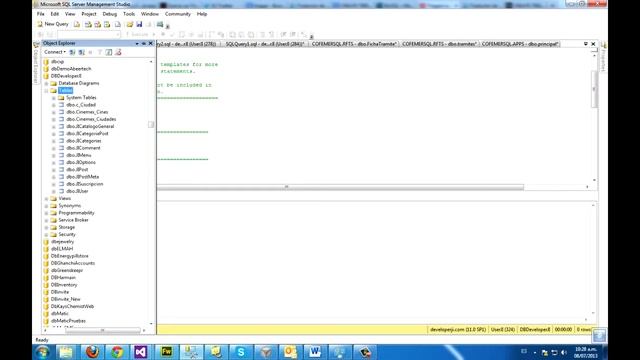Screen dimensions: 640x360
Task: Open the Project menu
Action: pyautogui.click(x=89, y=14)
